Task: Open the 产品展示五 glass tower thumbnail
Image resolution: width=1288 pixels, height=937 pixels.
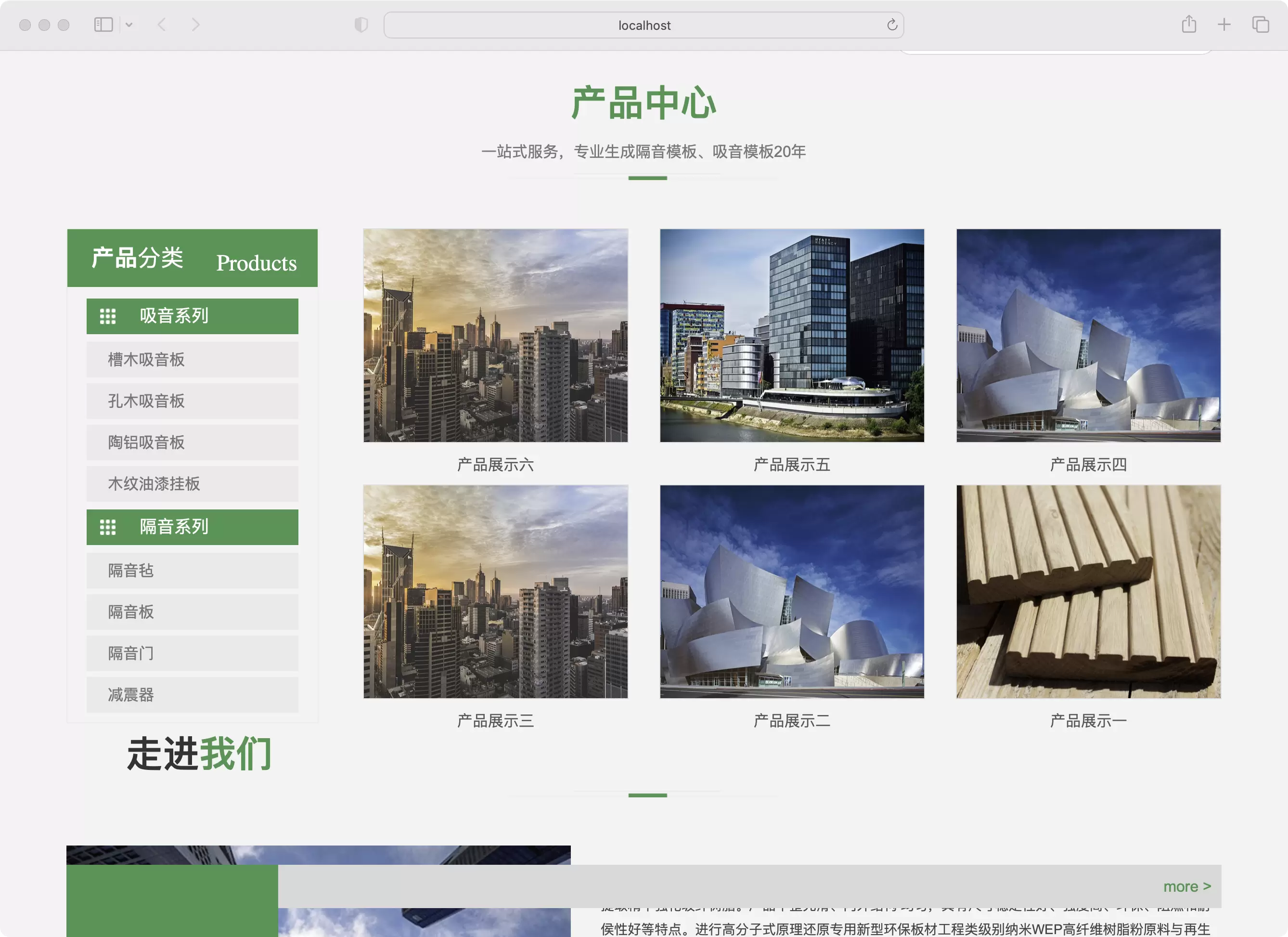Action: click(792, 335)
